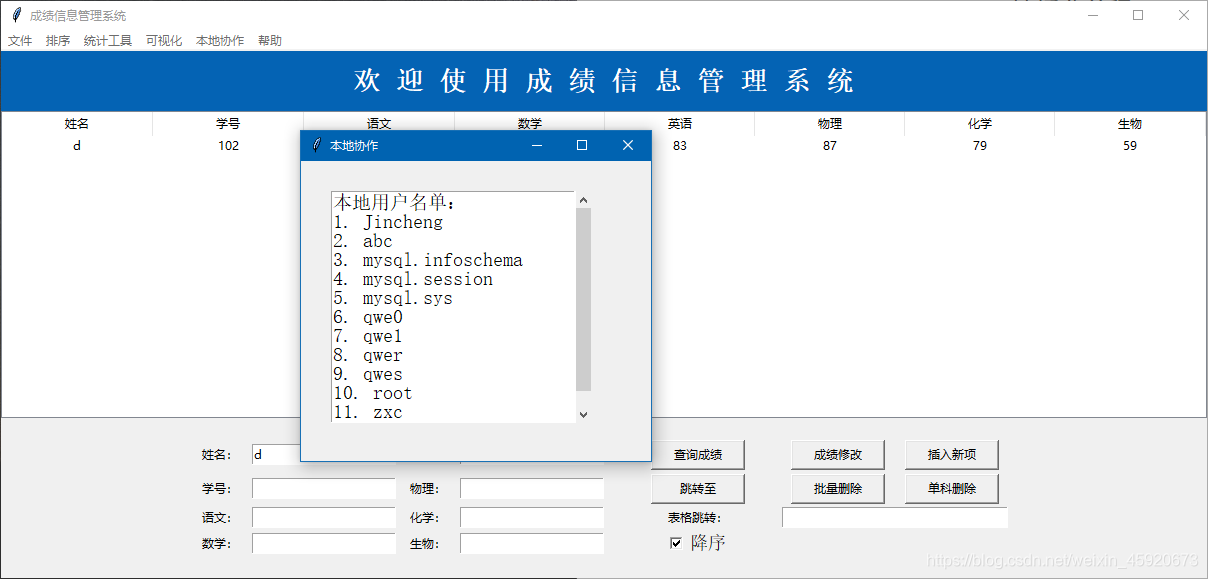1208x579 pixels.
Task: Click the Python icon on the 本地协作 dialog
Action: (x=316, y=145)
